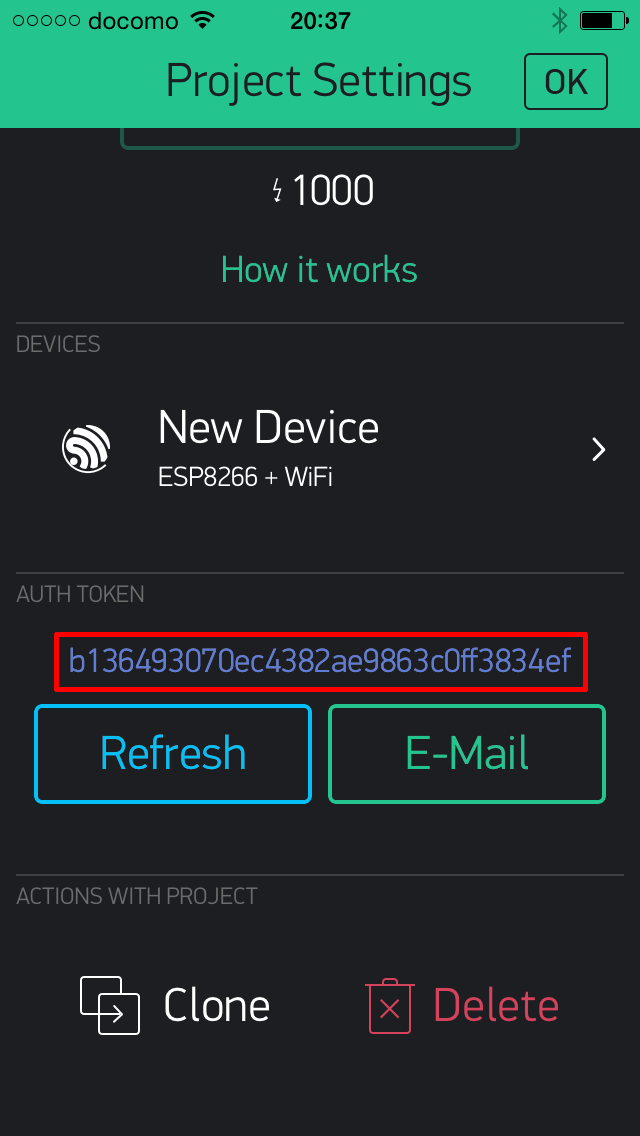Tap the WiFi signal icon in status bar
Image resolution: width=640 pixels, height=1136 pixels.
203,20
